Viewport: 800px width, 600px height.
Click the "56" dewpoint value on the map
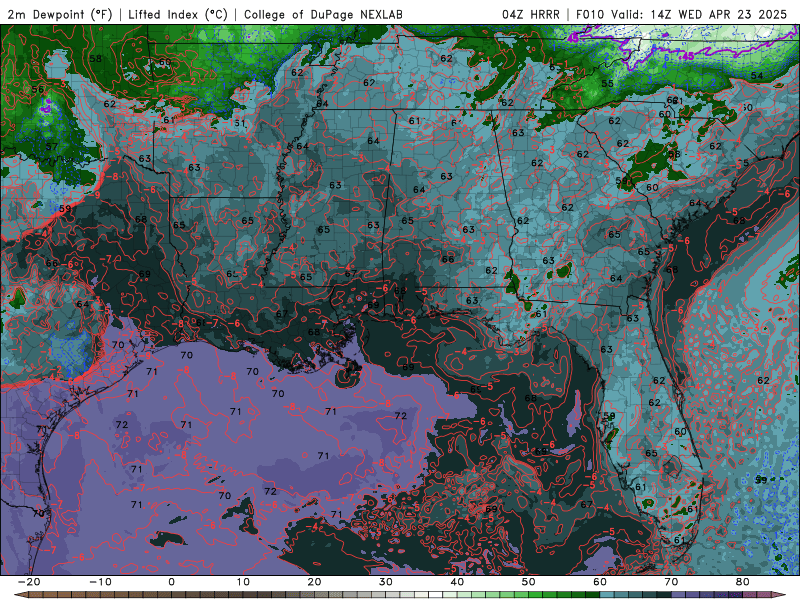[37, 89]
